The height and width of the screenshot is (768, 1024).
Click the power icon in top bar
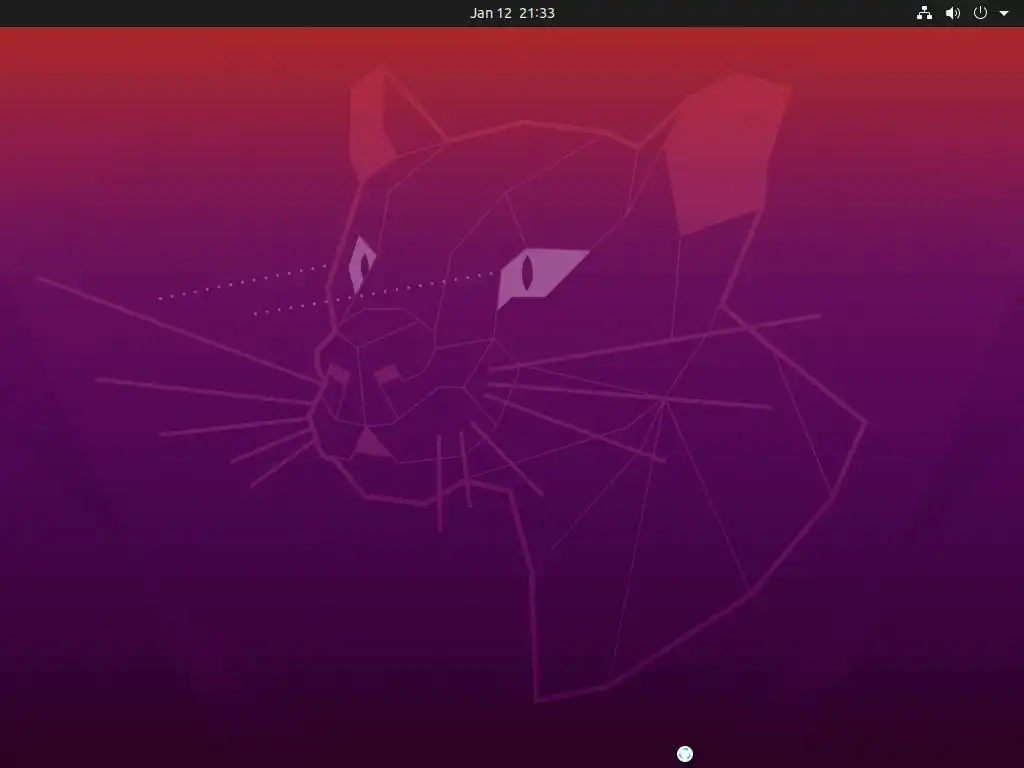point(980,13)
